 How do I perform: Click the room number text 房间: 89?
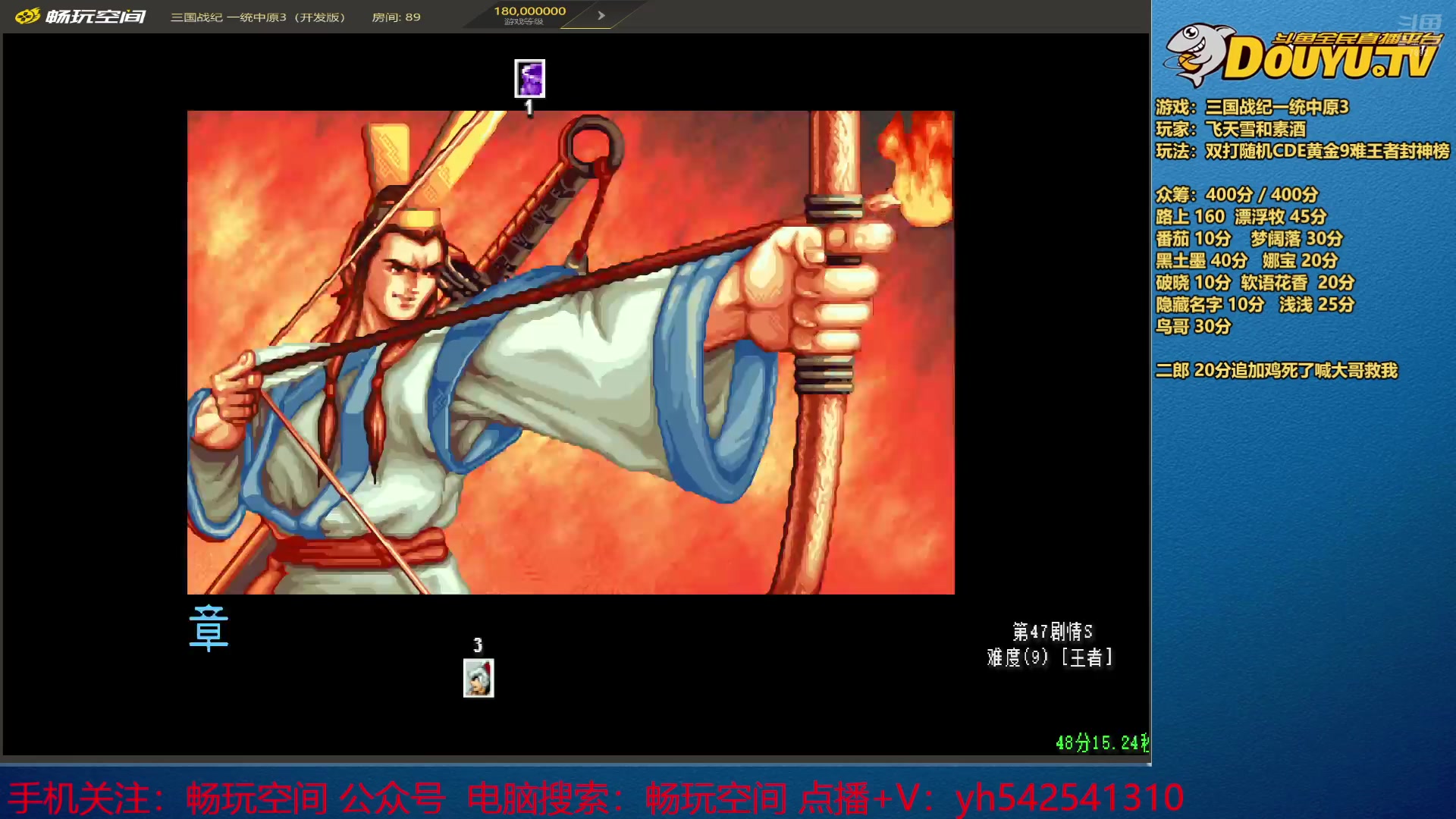(x=396, y=17)
